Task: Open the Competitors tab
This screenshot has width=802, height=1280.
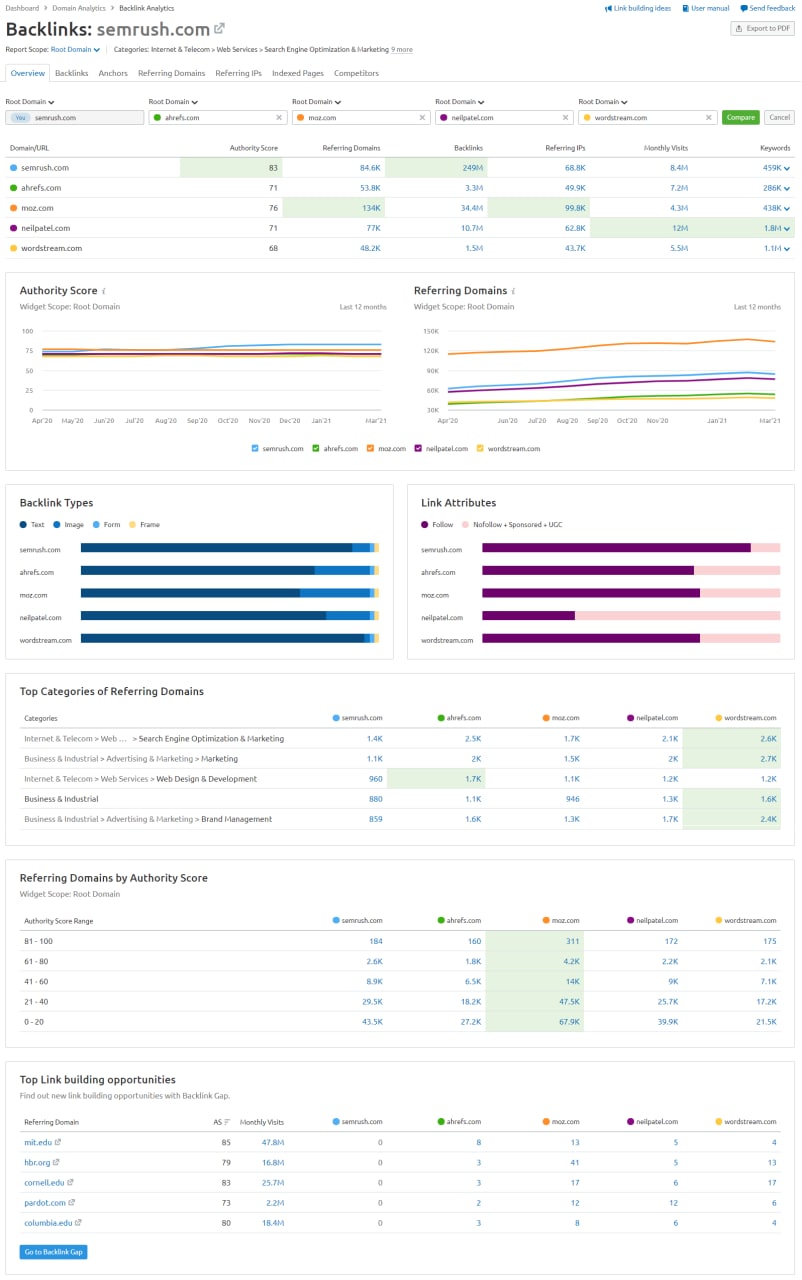Action: click(x=356, y=73)
